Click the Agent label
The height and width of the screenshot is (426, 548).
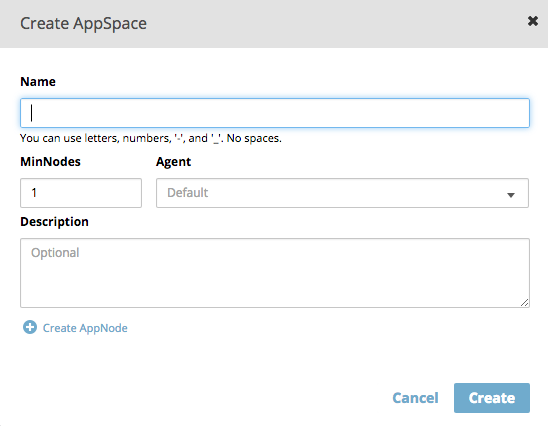click(173, 162)
